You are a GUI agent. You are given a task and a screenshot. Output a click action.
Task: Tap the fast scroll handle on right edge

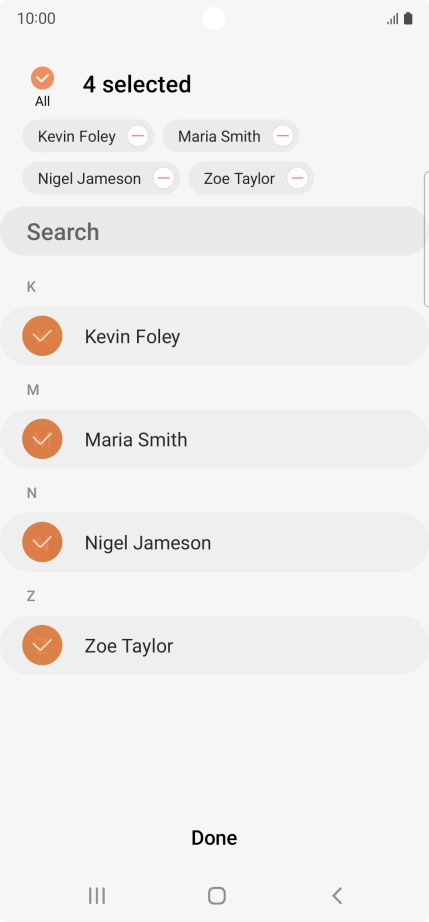coord(426,239)
